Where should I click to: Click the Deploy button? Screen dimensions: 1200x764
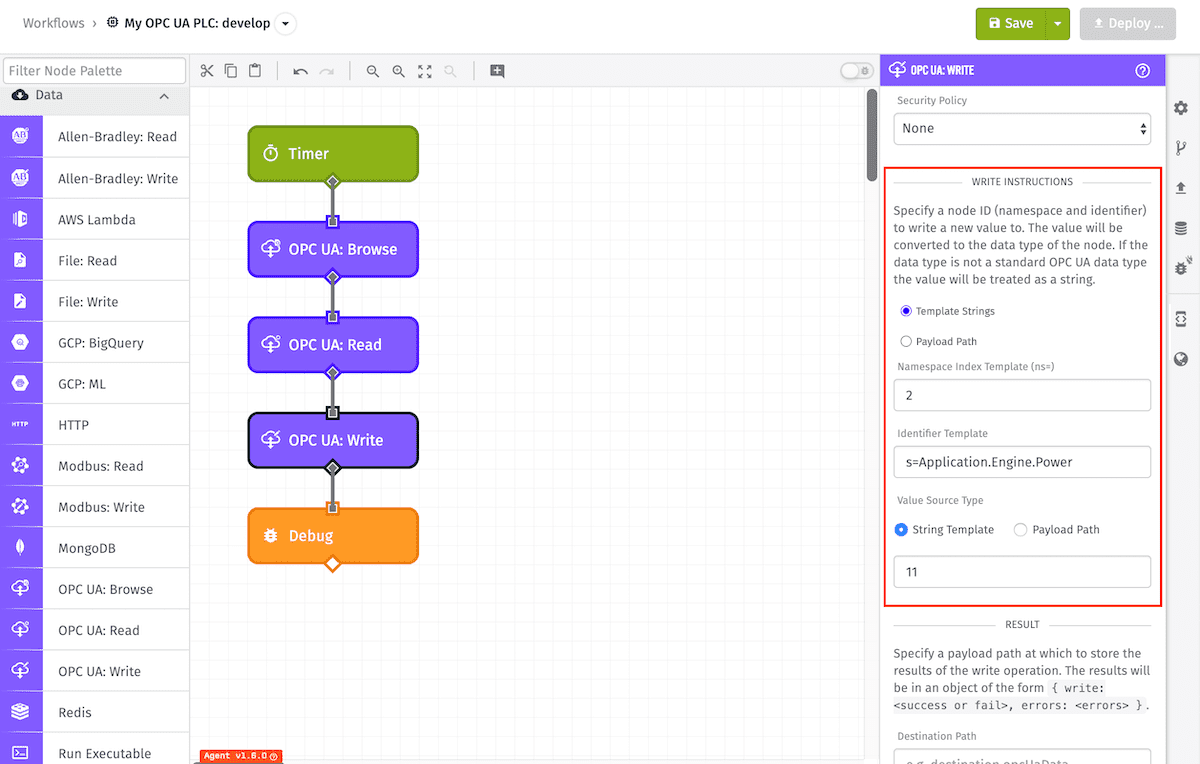1127,23
